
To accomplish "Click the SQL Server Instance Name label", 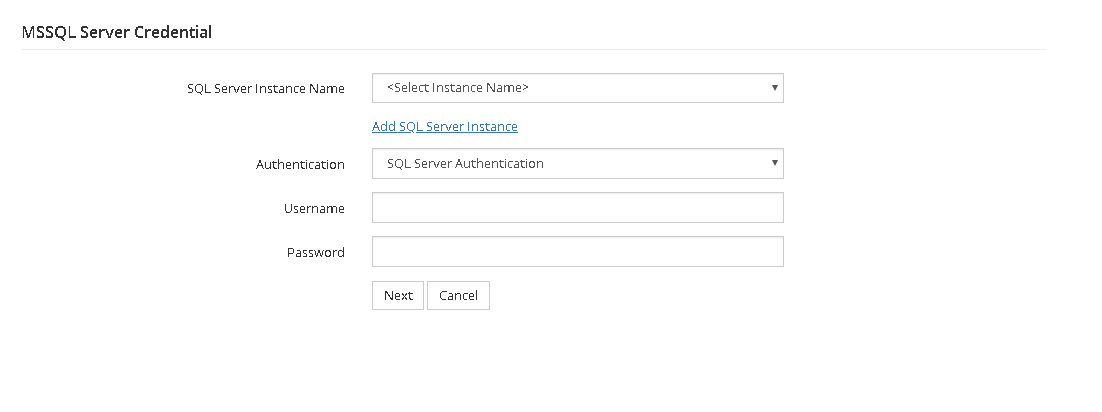I will pos(266,89).
